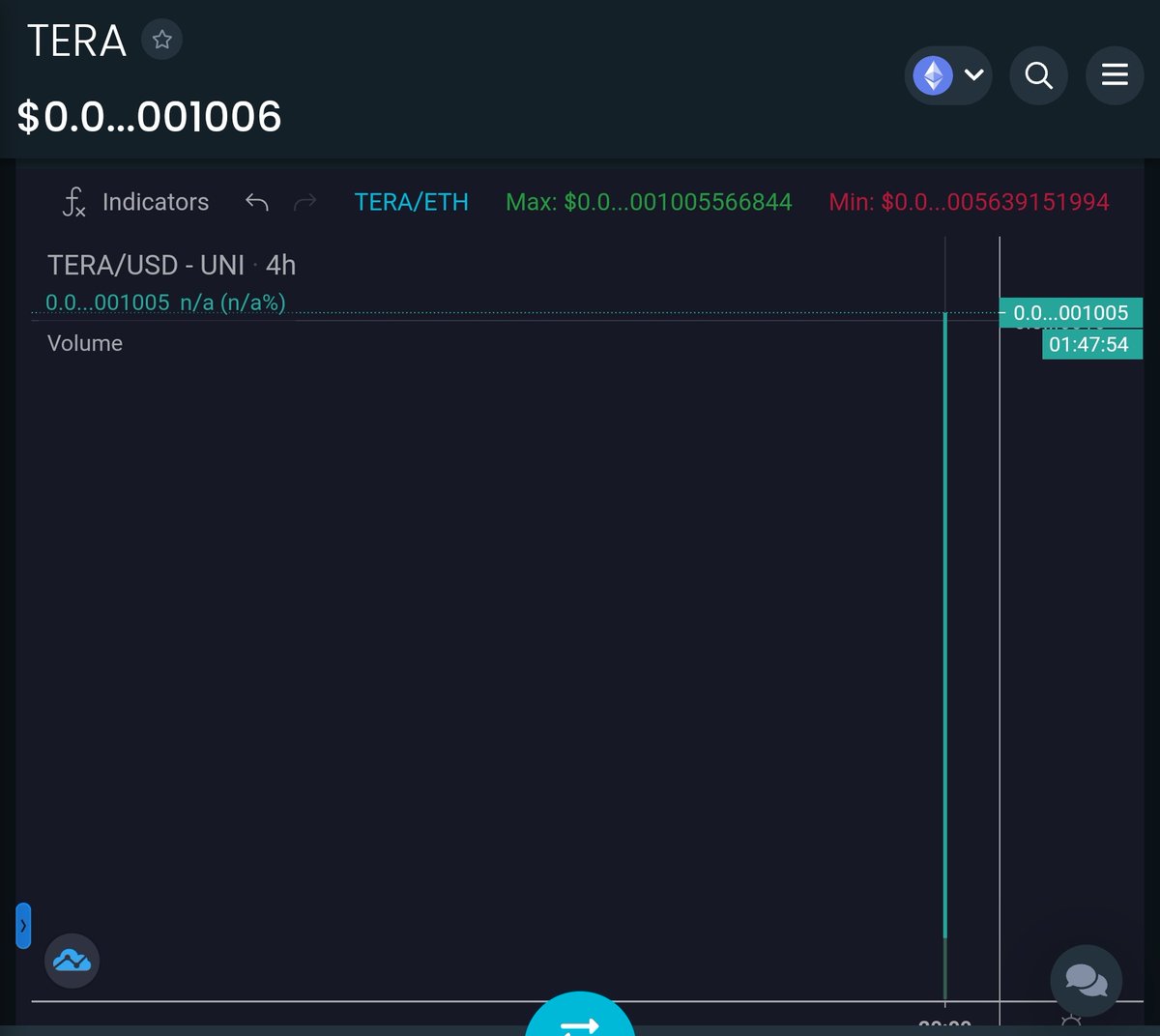Image resolution: width=1160 pixels, height=1036 pixels.
Task: Redo the chart action
Action: [305, 202]
